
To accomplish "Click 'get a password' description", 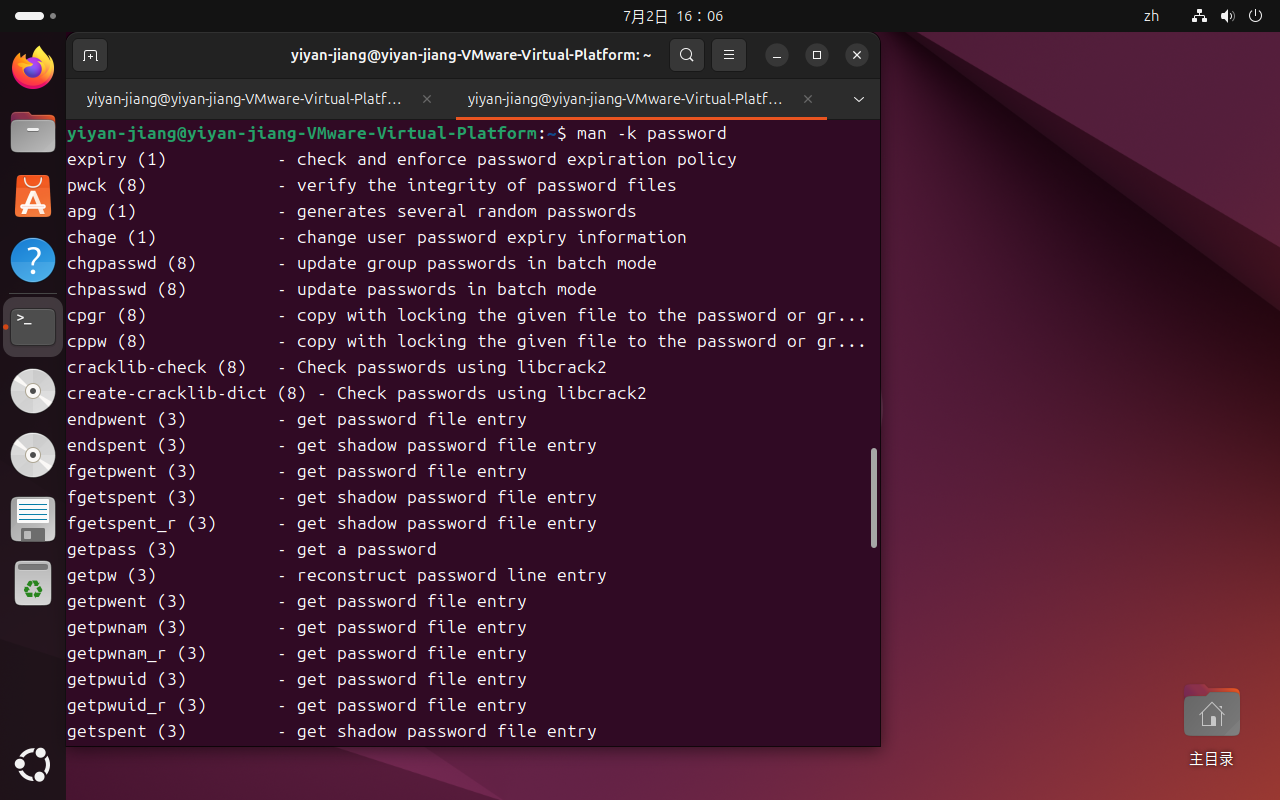I will [x=367, y=549].
